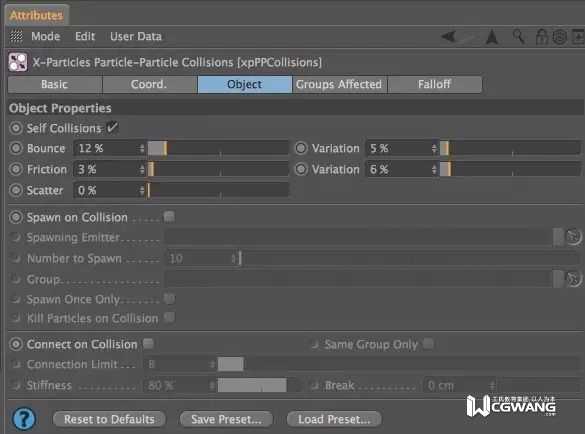Toggle the Kill Particles on Collision checkbox
The height and width of the screenshot is (434, 585).
pyautogui.click(x=169, y=318)
